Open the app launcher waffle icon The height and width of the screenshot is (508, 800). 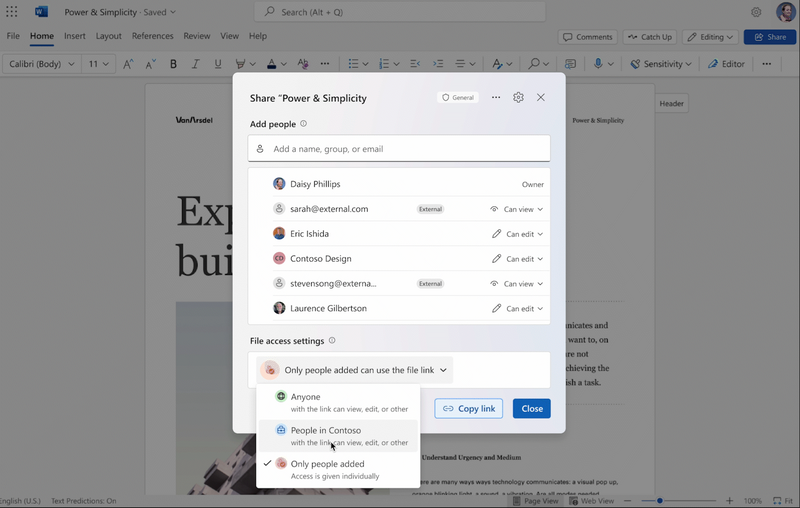pos(11,11)
